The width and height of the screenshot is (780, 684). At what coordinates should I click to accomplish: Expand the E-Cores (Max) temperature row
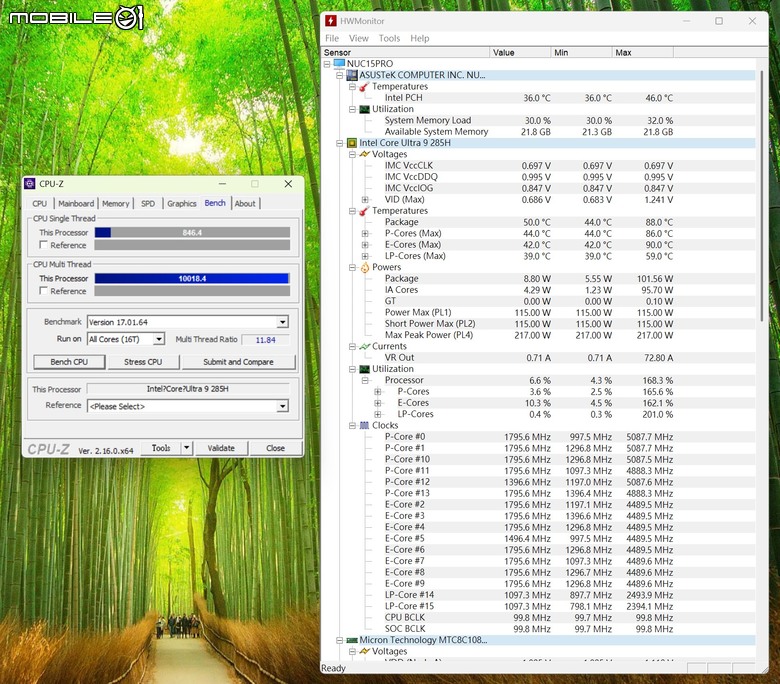click(365, 245)
